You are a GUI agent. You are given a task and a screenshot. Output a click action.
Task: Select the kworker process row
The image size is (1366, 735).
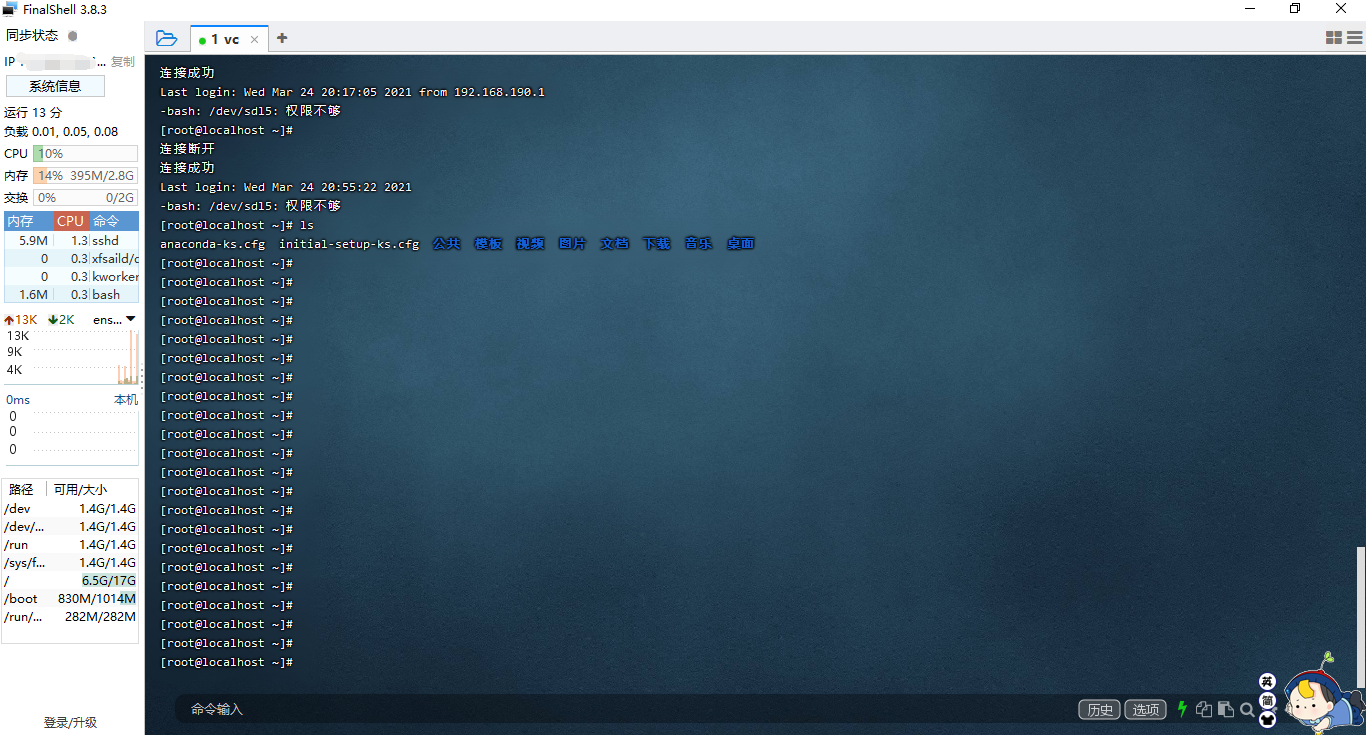[71, 276]
